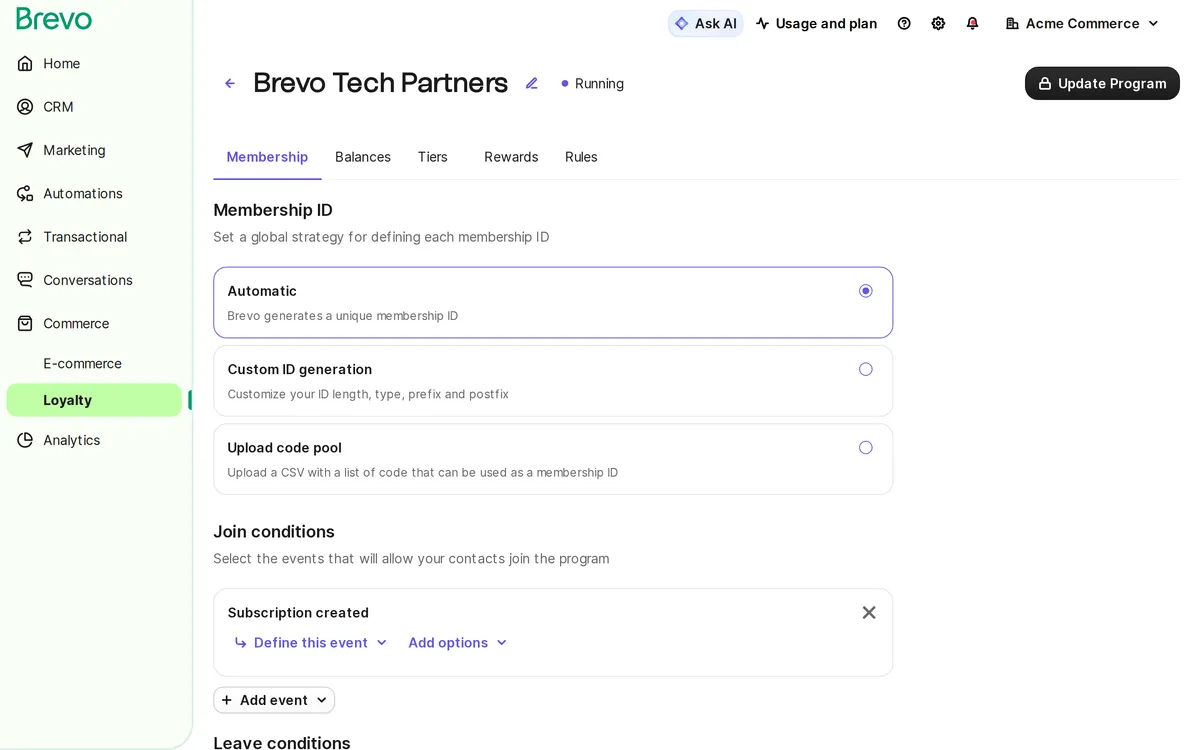Open the Add event dropdown chevron
This screenshot has height=750, width=1200.
[321, 700]
